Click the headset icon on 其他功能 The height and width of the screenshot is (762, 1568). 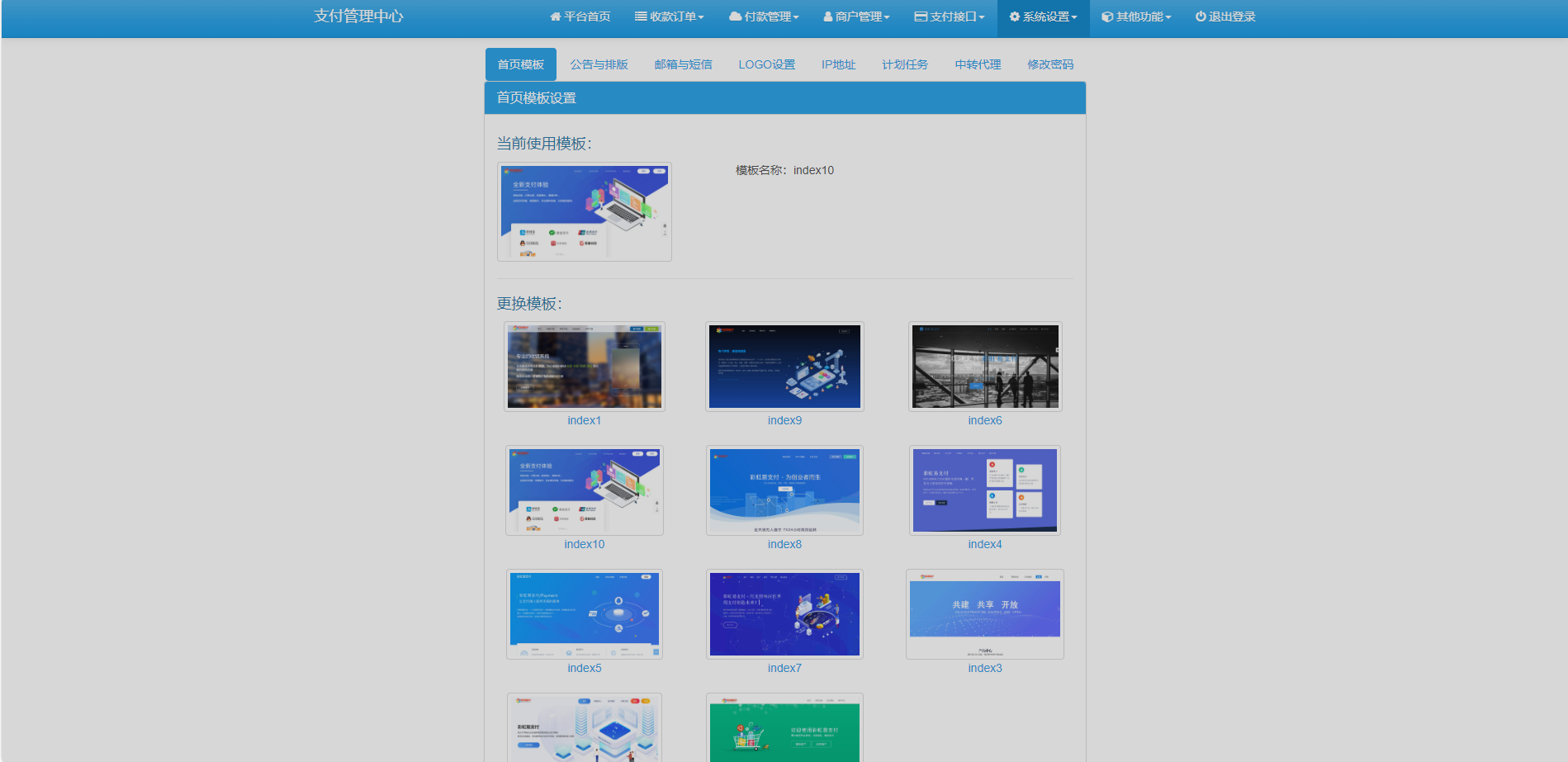click(x=1104, y=15)
